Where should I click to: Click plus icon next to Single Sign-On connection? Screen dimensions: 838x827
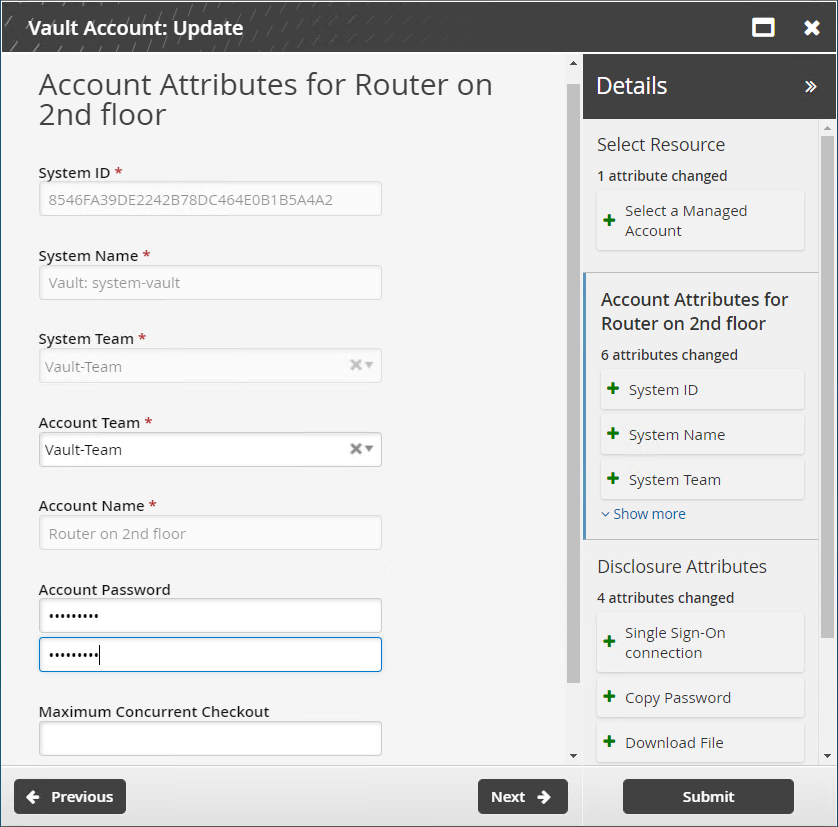(610, 642)
